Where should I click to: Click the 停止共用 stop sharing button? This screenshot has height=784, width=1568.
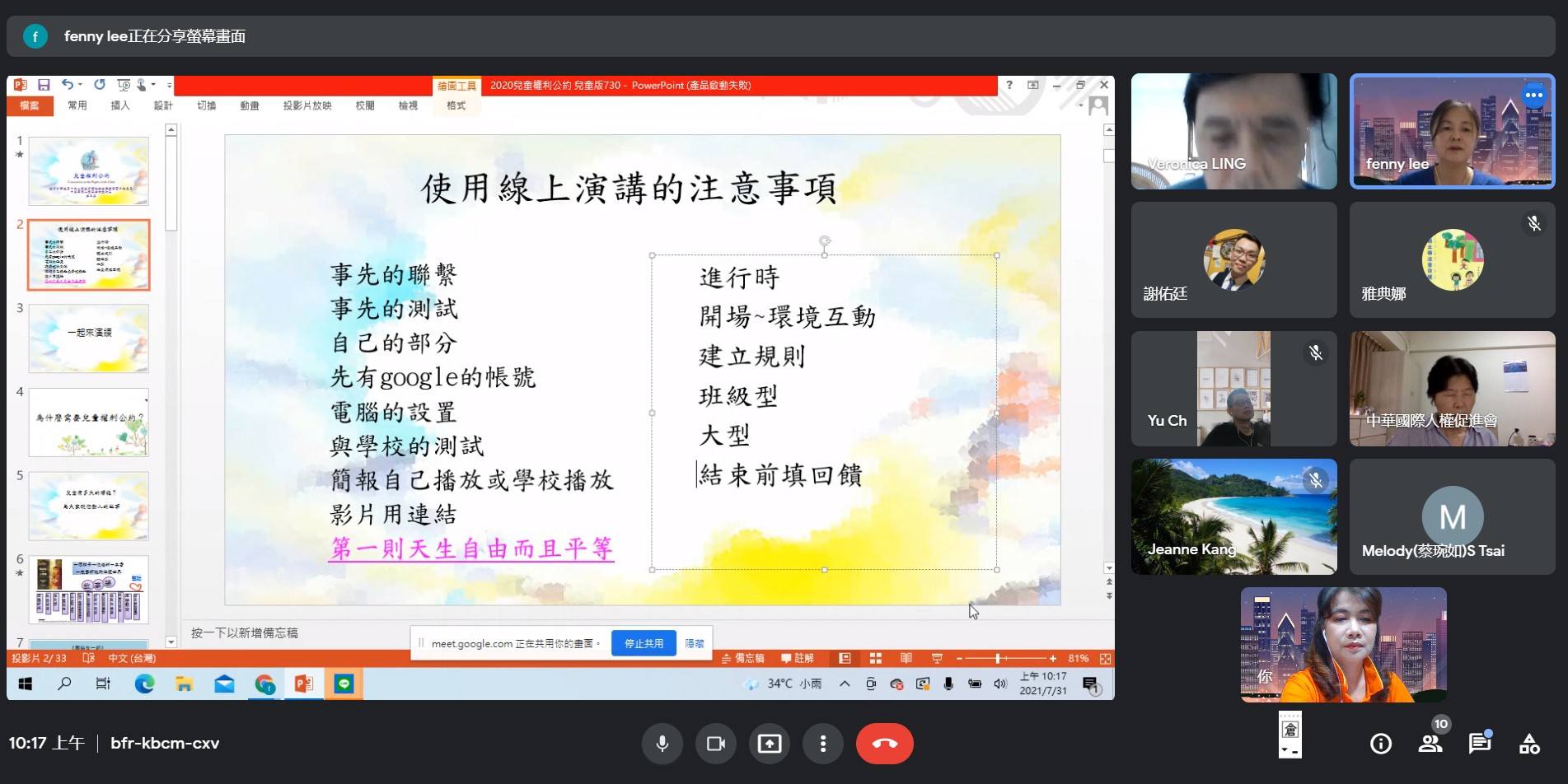point(644,643)
